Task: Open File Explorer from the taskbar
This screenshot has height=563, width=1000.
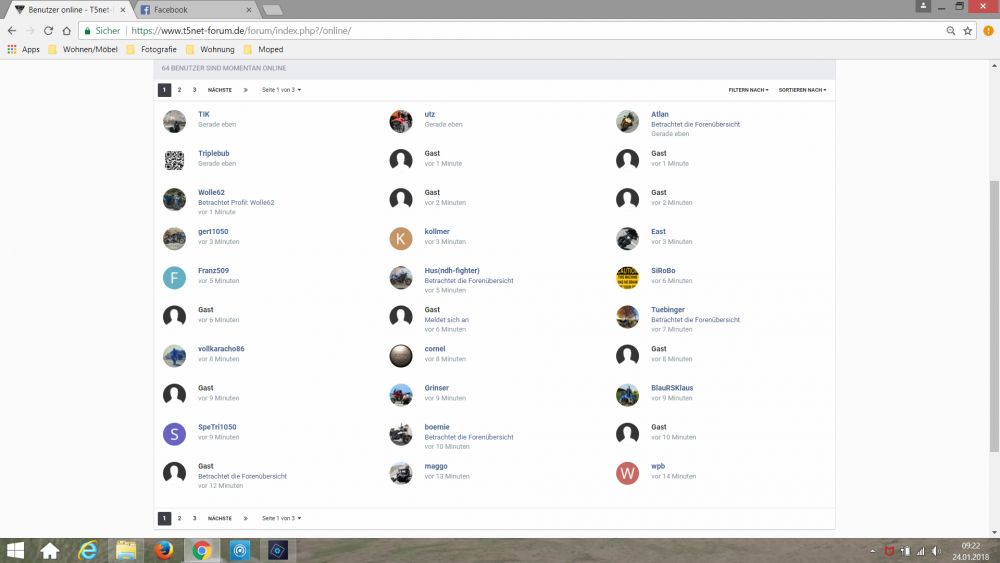Action: click(126, 550)
